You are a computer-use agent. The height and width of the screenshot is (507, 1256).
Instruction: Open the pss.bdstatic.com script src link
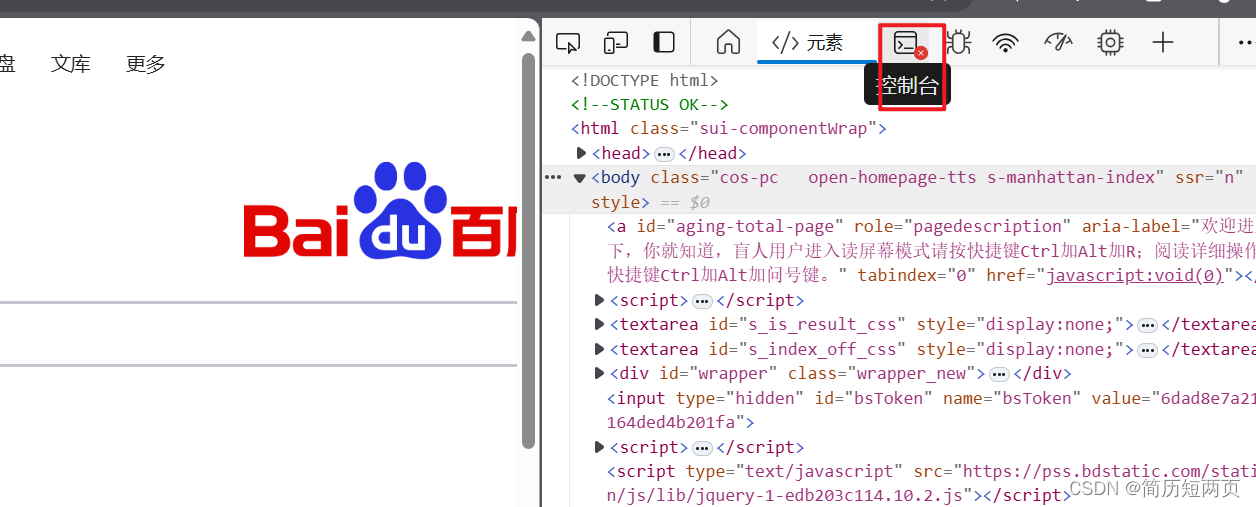pos(1107,472)
